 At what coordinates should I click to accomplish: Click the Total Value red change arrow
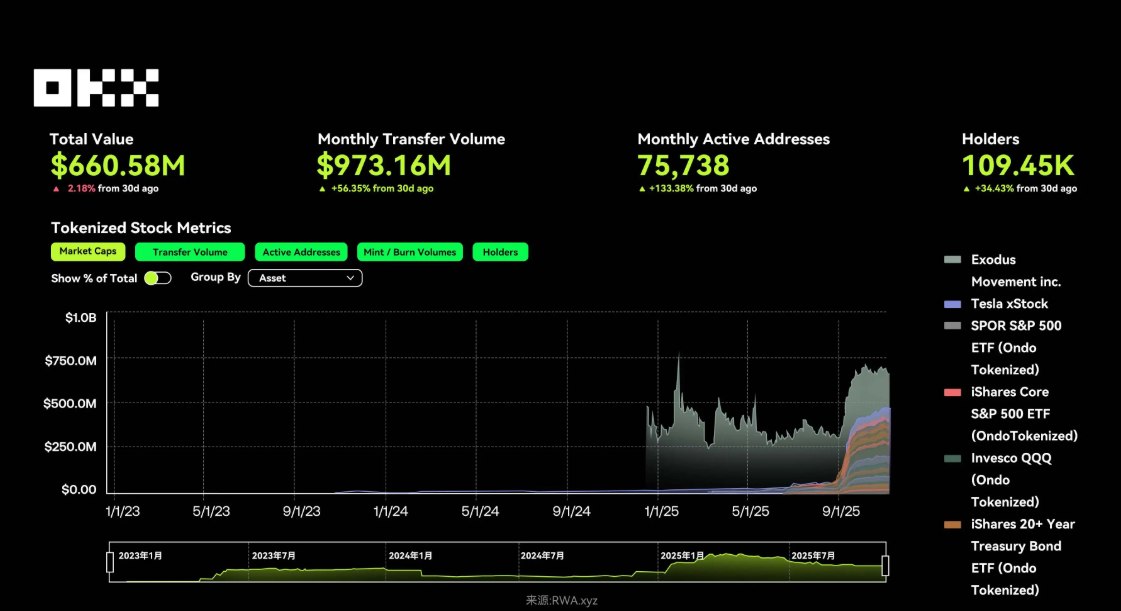[56, 189]
